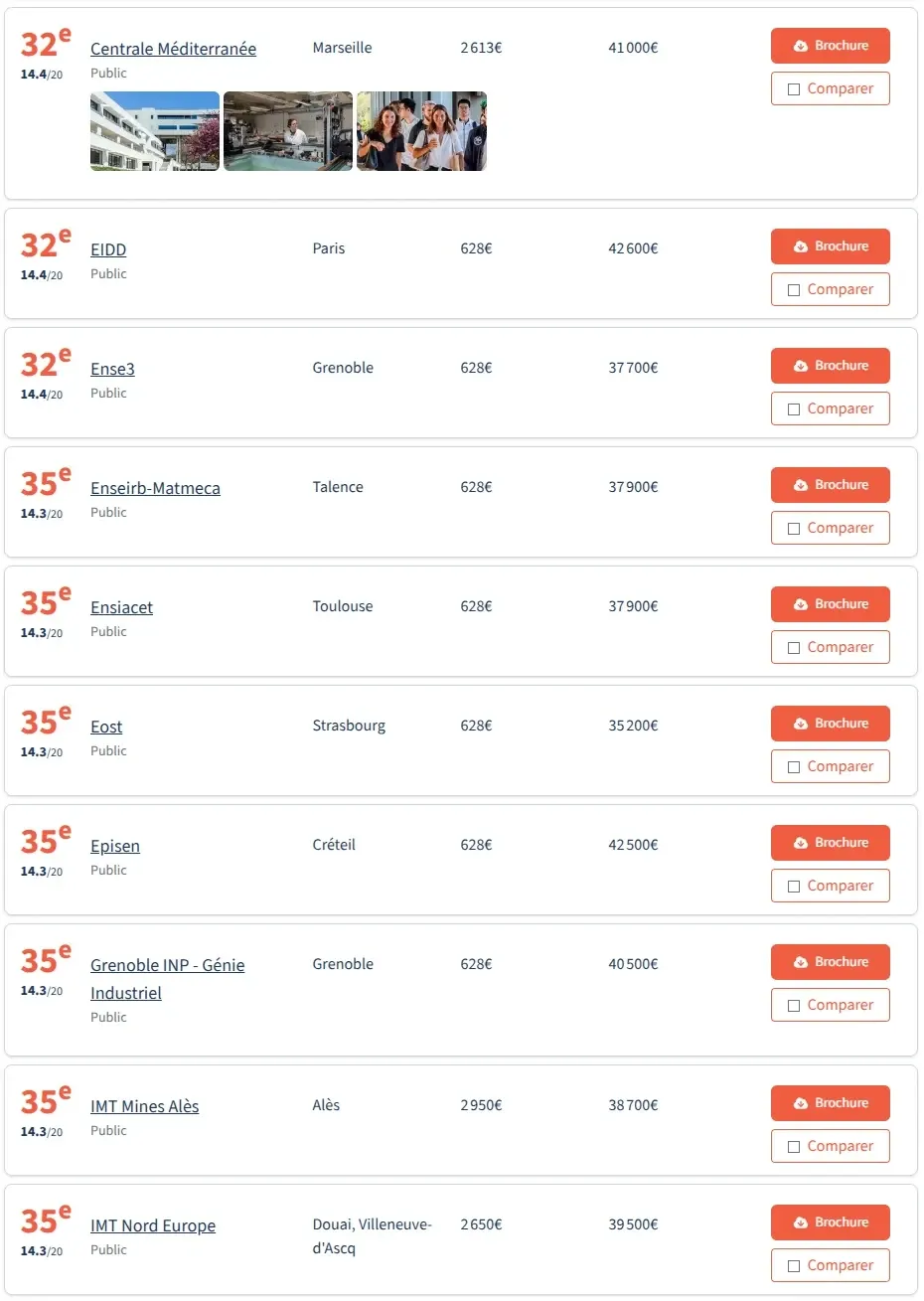Open the Centrale Méditerranée school link
This screenshot has height=1301, width=924.
[x=173, y=49]
